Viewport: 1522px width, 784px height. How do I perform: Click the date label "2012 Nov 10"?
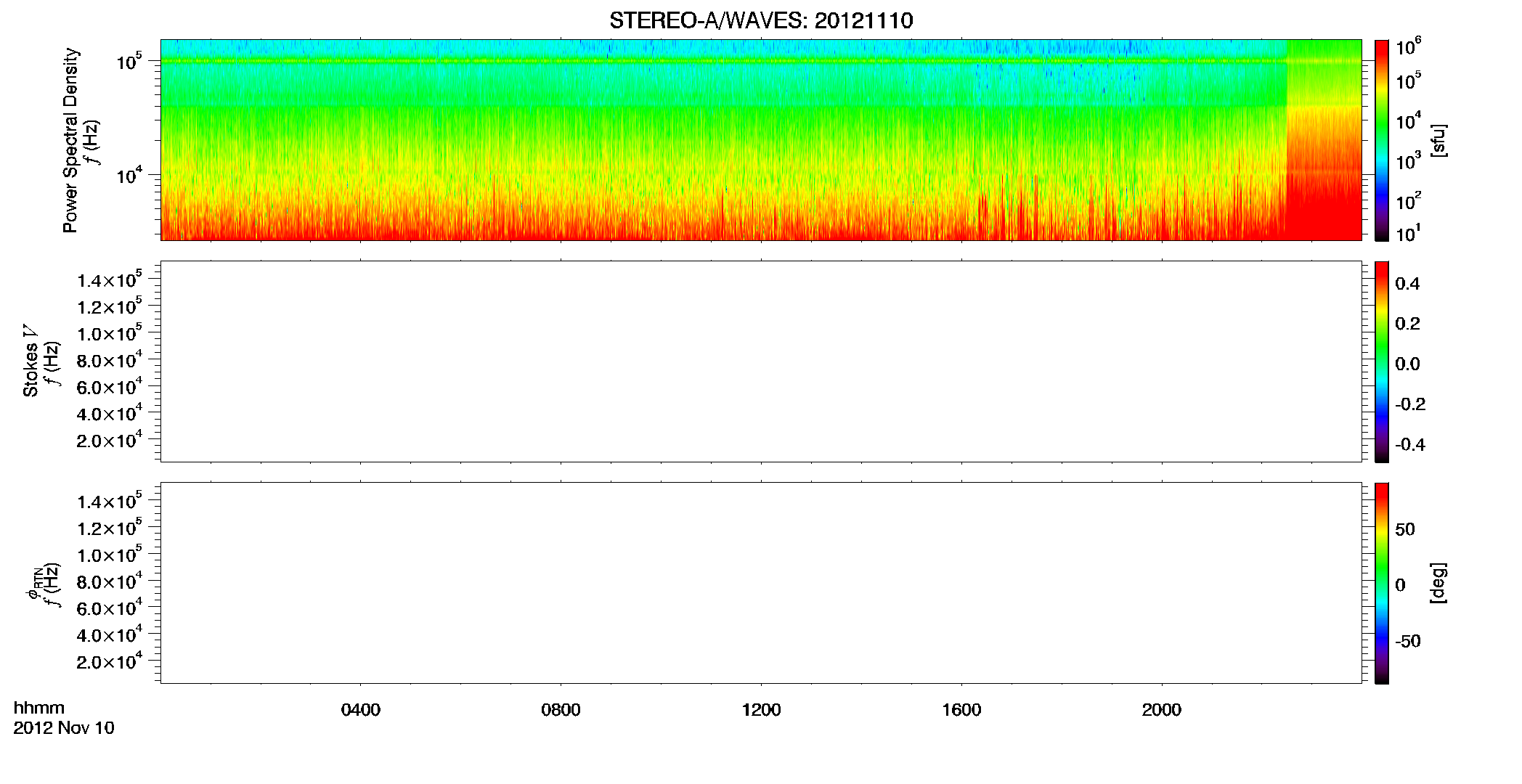[x=64, y=728]
